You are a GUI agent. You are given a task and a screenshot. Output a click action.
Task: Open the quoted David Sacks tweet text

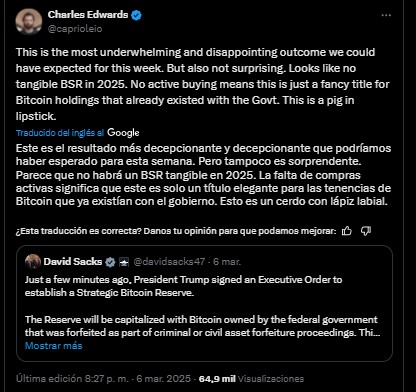(x=202, y=306)
